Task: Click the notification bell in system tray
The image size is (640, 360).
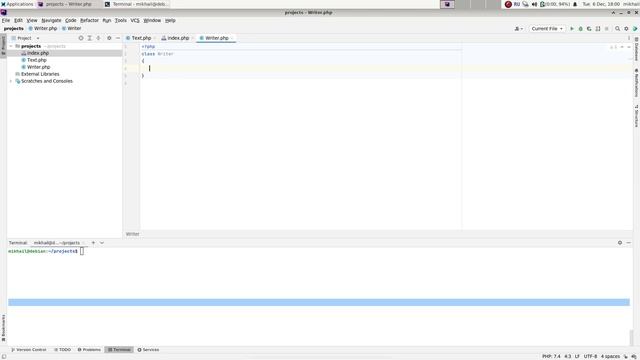Action: pos(575,4)
